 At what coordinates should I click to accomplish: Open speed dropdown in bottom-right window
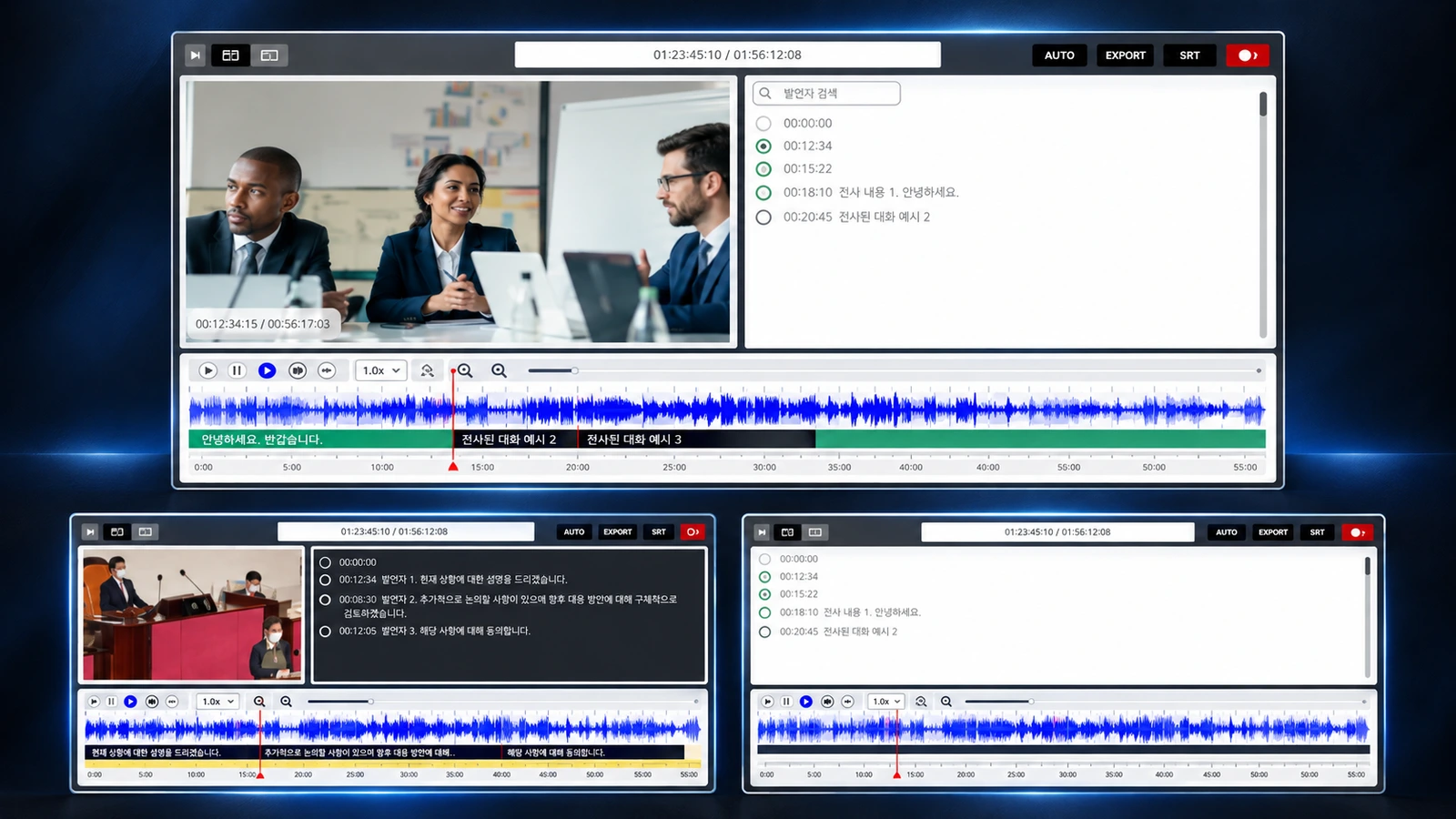tap(885, 702)
